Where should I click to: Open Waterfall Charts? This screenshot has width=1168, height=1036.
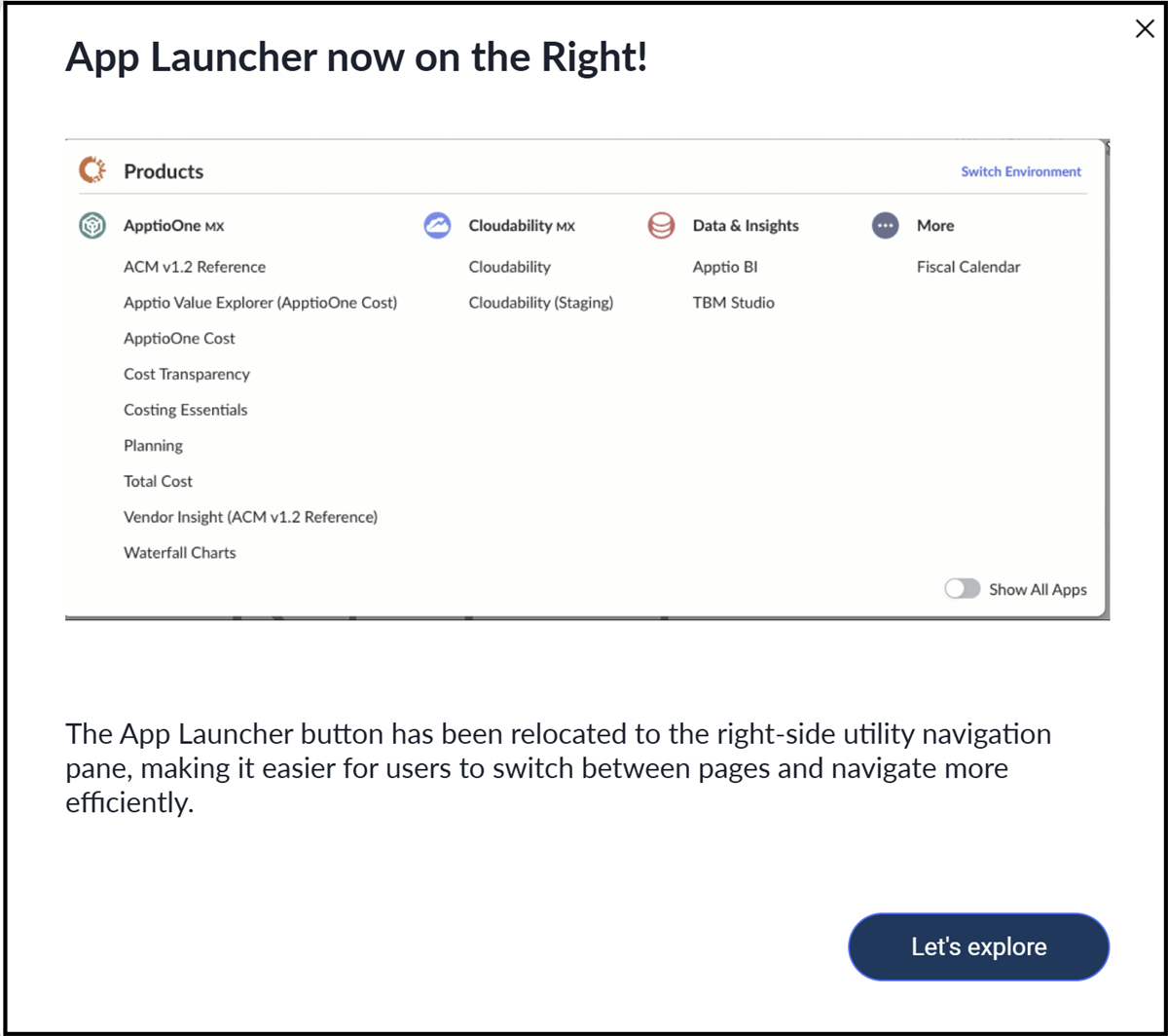point(180,553)
